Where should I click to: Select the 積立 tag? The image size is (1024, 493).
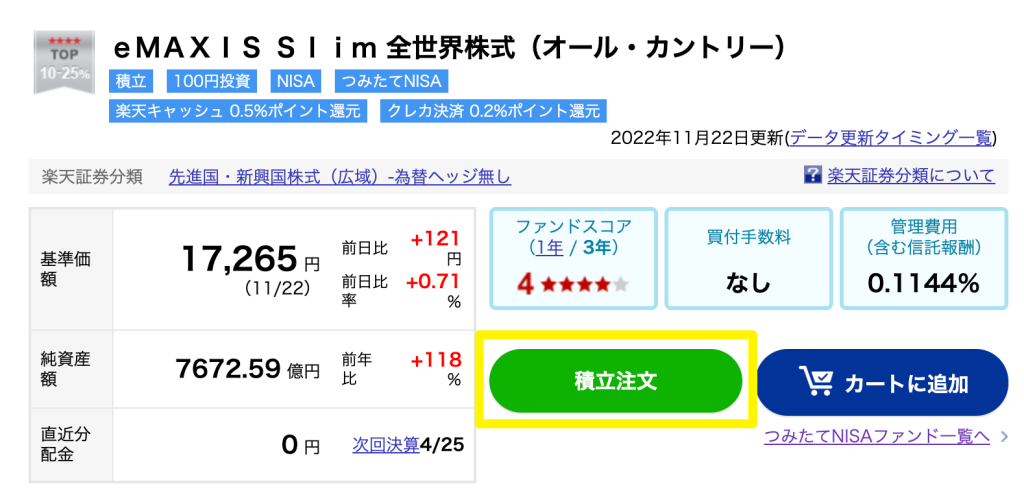[132, 81]
